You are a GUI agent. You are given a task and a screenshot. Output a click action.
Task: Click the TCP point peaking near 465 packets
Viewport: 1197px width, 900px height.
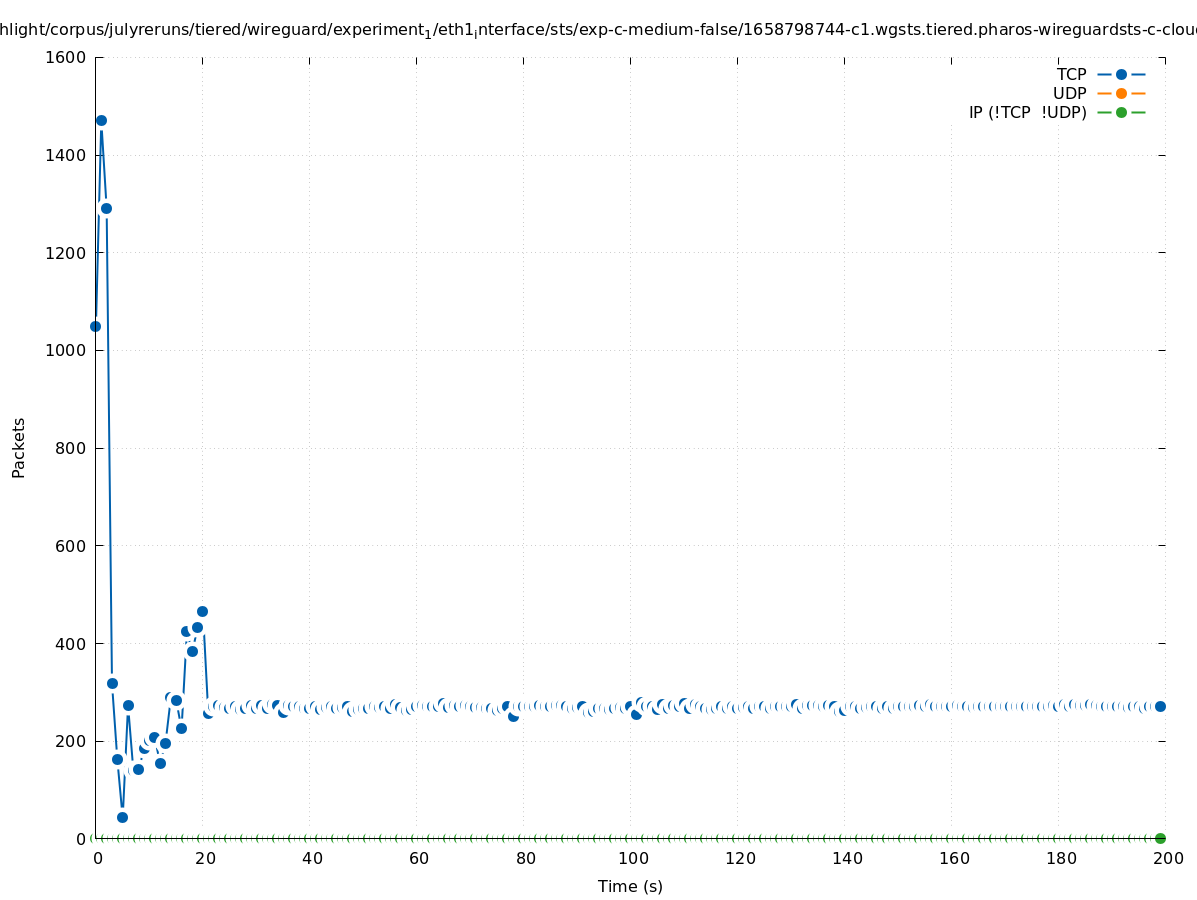tap(202, 611)
